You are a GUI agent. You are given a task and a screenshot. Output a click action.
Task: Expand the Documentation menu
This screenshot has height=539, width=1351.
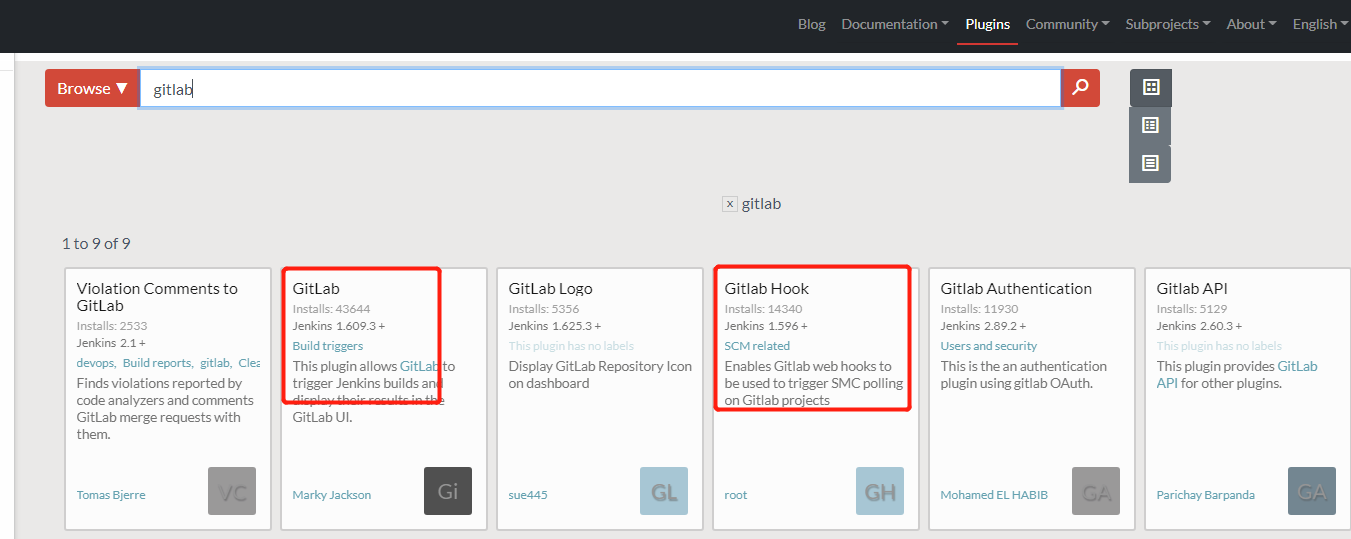coord(895,24)
